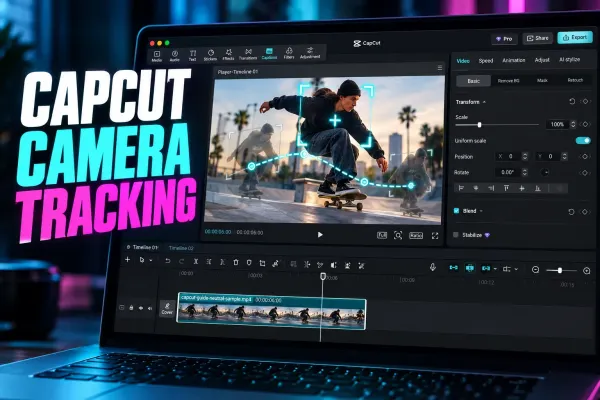Open the Adjustment panel
600x400 pixels.
(310, 52)
